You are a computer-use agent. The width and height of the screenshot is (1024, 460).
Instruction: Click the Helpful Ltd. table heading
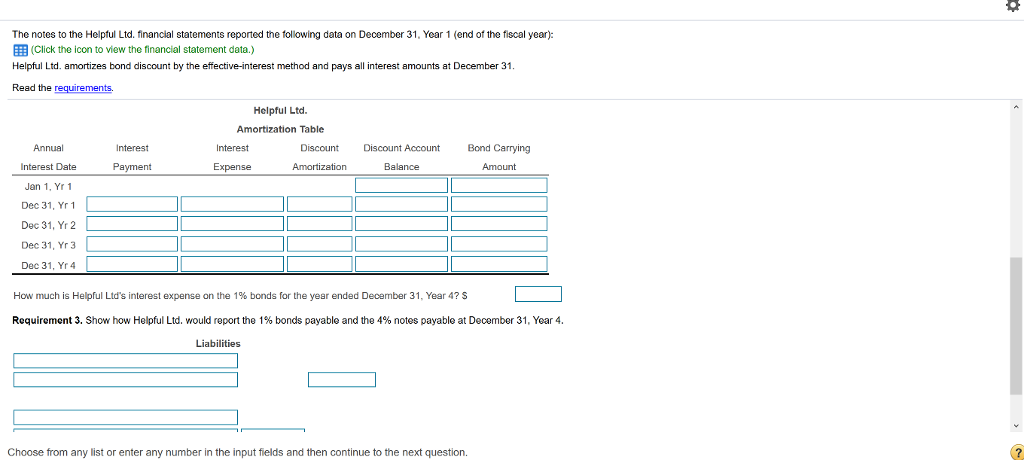point(280,110)
